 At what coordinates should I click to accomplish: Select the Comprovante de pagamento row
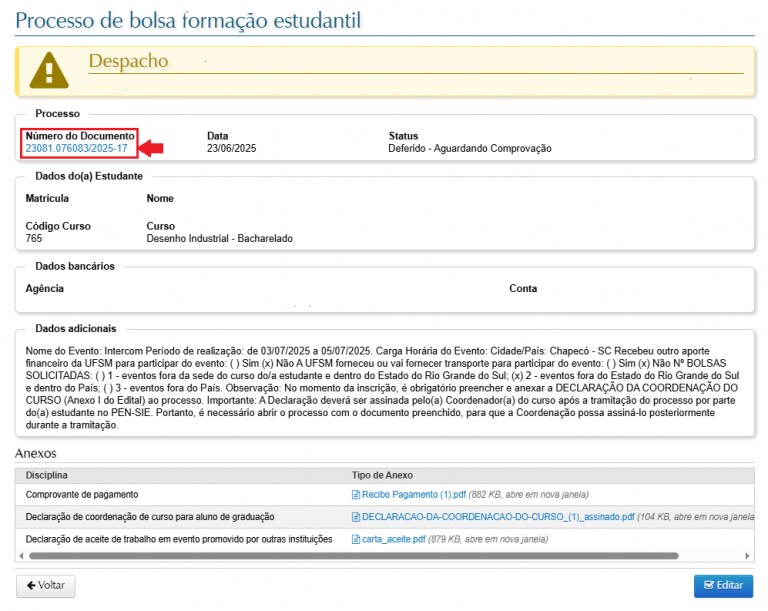click(82, 494)
